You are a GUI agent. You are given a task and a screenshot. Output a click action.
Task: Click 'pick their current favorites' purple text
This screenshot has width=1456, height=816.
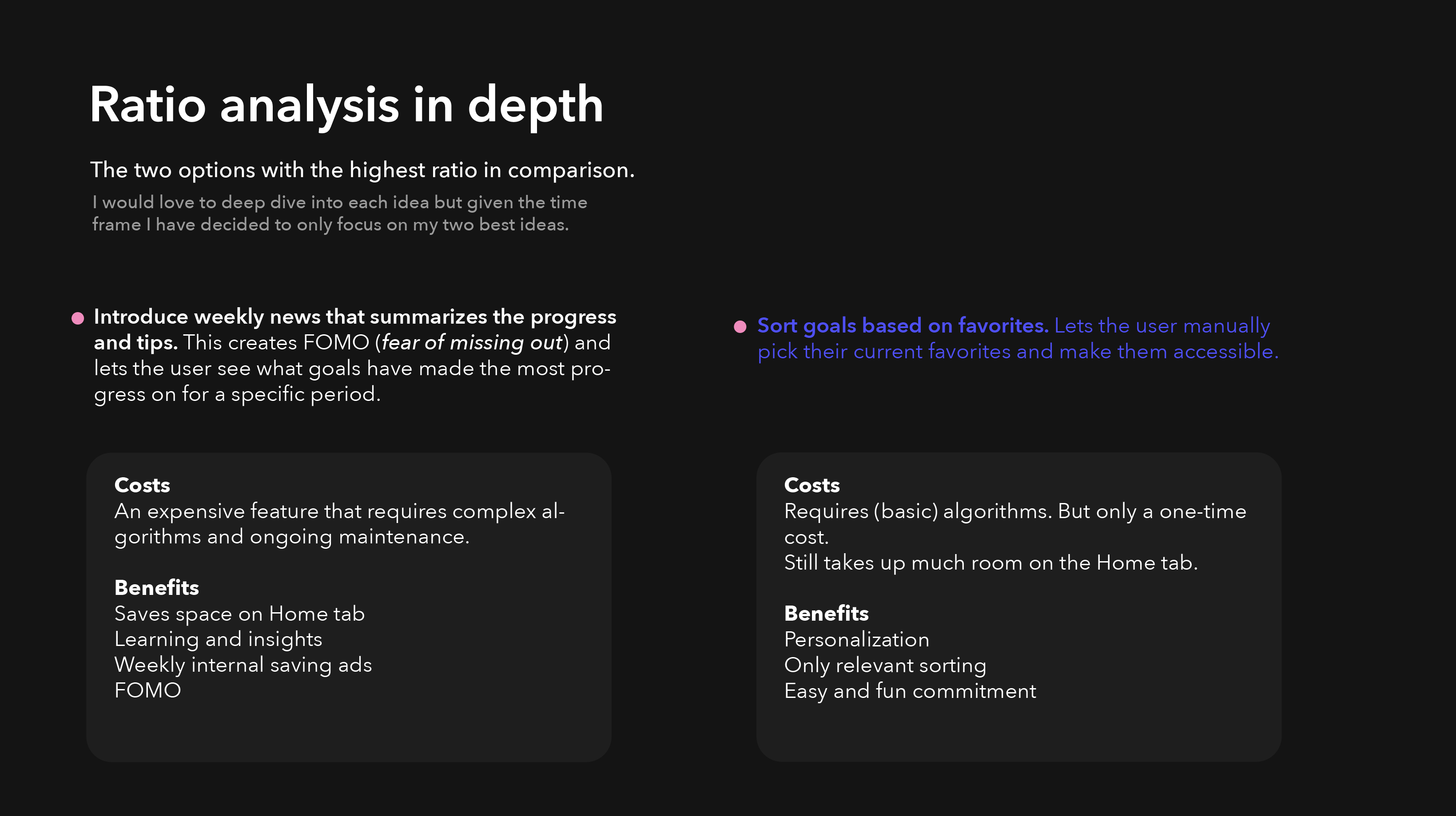click(x=884, y=352)
